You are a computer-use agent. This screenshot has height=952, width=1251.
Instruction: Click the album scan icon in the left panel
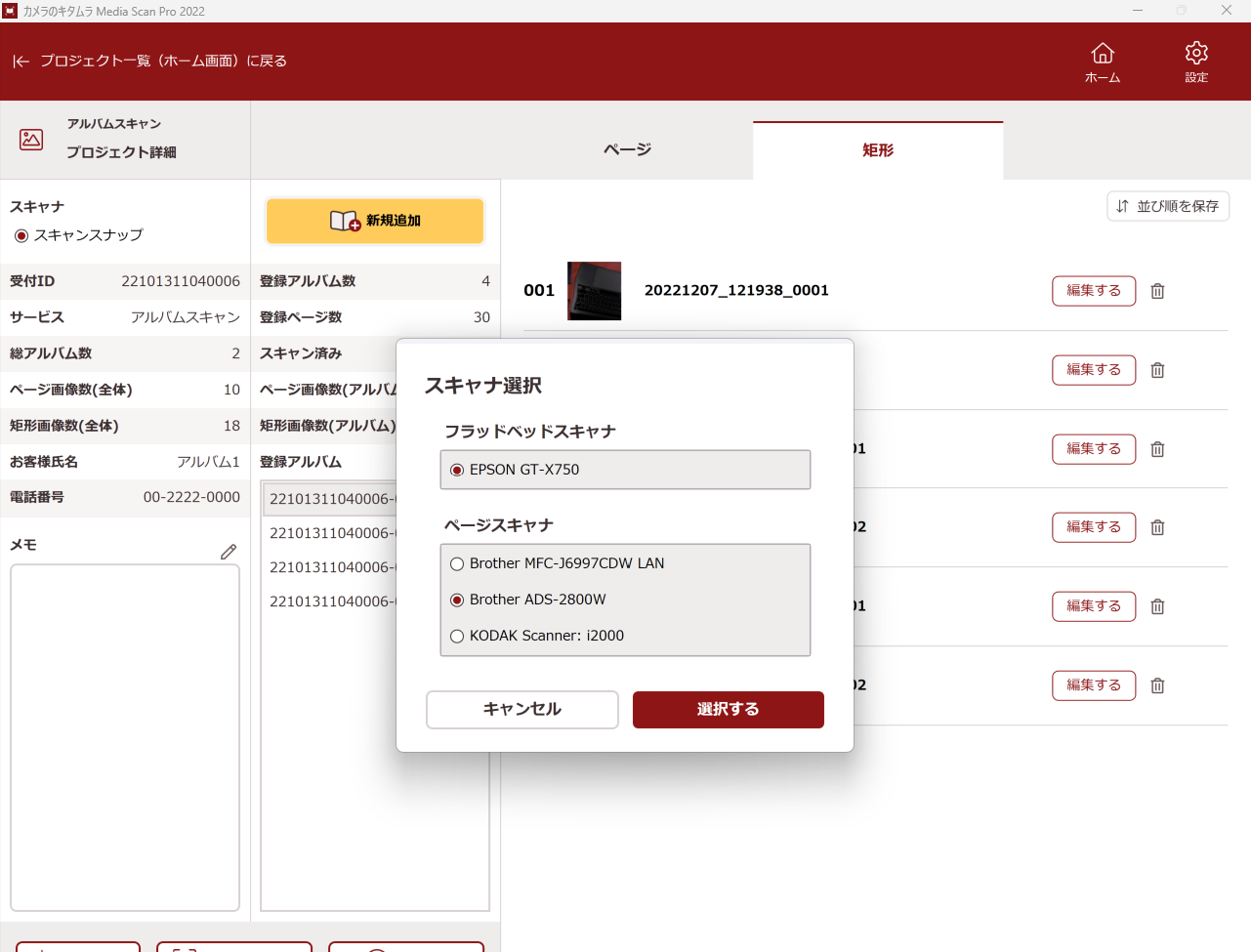click(30, 140)
